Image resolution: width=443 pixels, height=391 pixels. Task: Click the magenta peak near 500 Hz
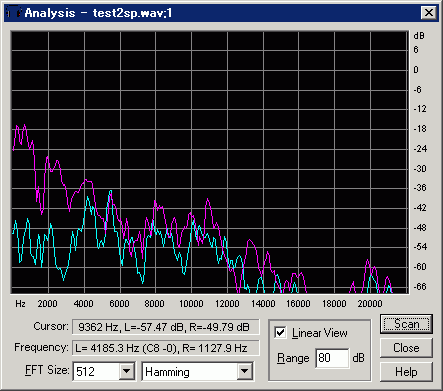tap(24, 125)
